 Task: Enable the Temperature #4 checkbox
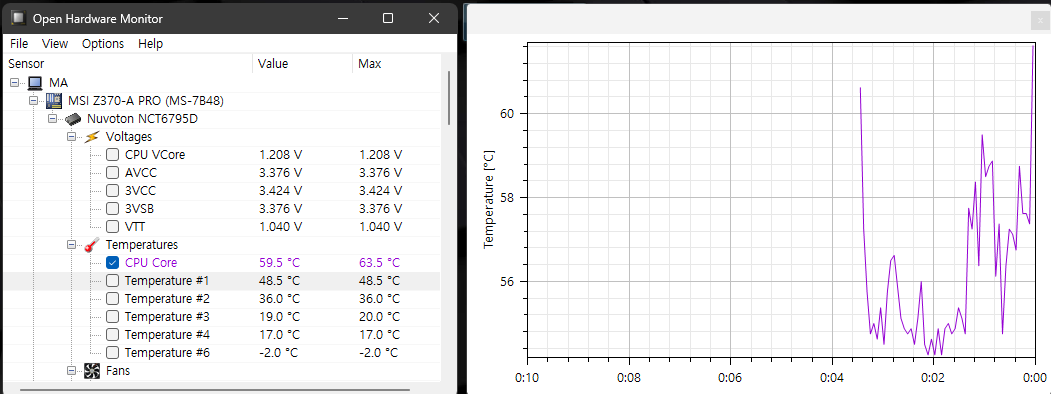click(x=112, y=334)
